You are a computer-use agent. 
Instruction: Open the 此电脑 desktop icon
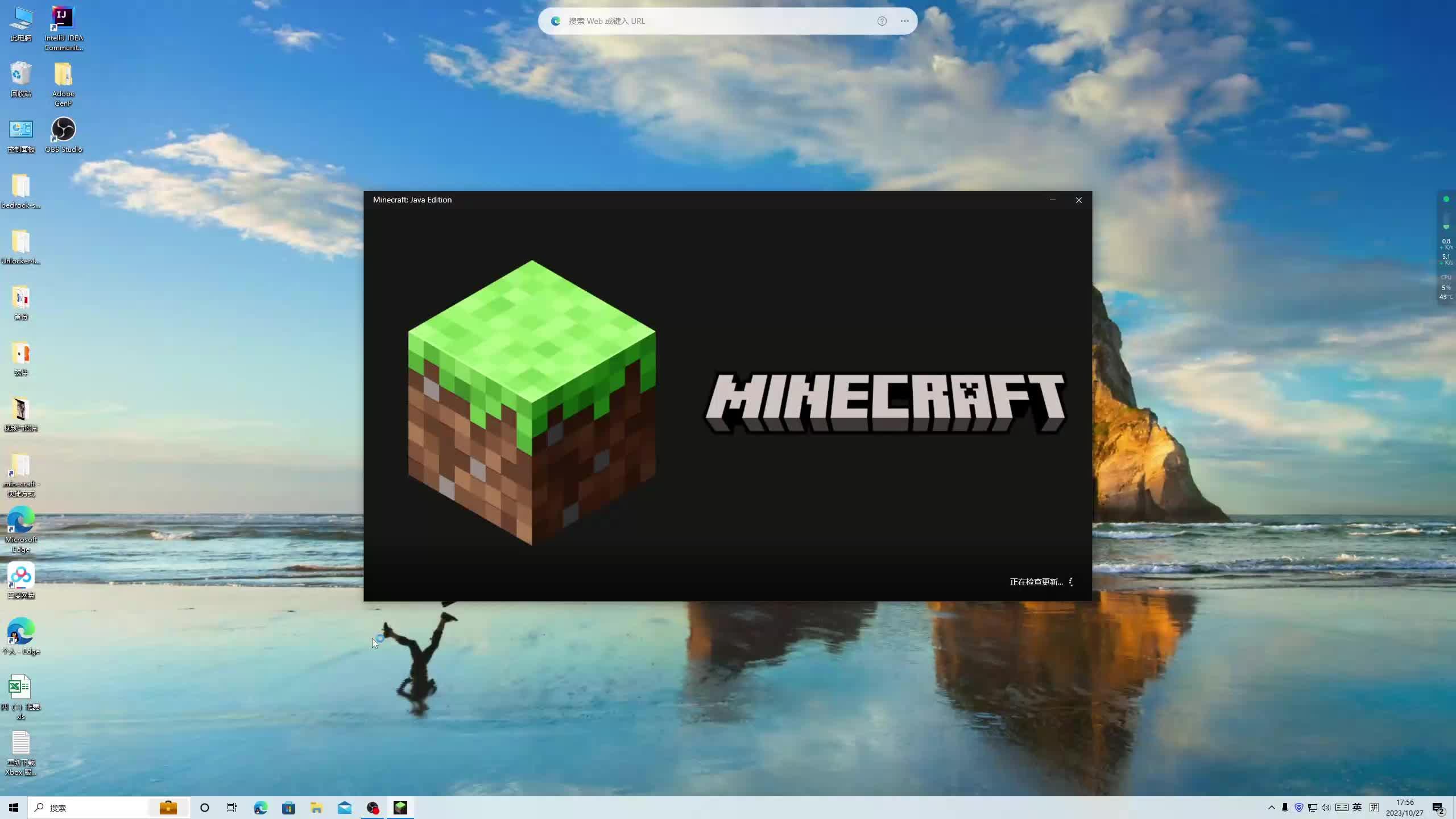[21, 24]
